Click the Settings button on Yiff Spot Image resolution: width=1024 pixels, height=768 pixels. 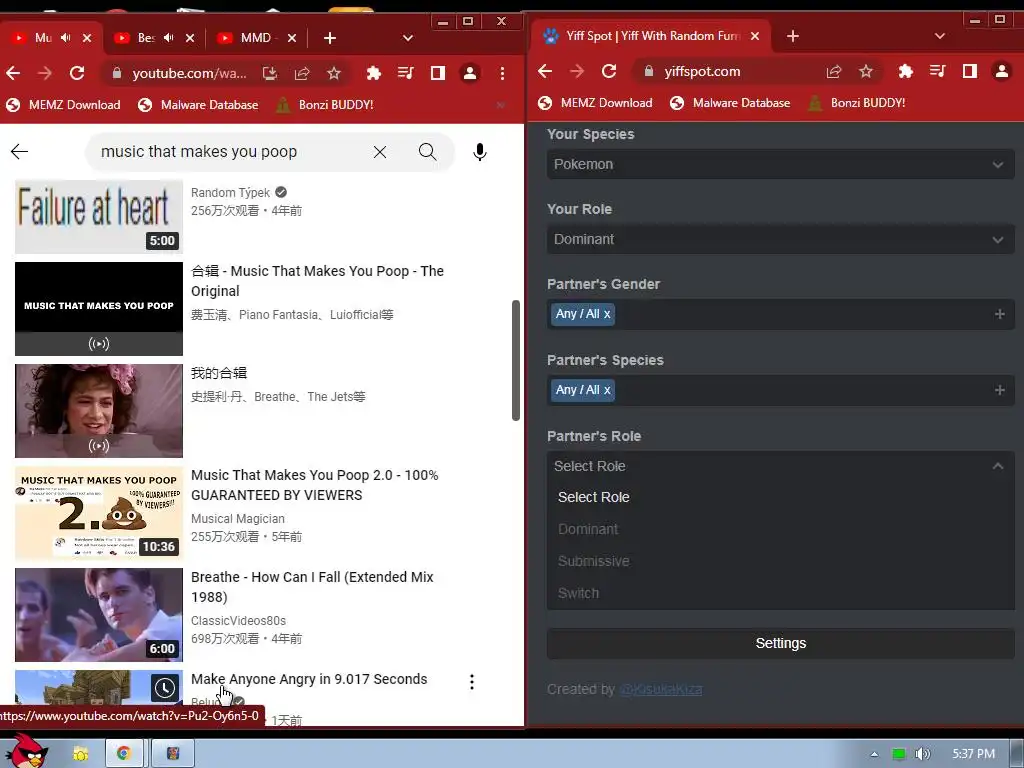point(780,643)
